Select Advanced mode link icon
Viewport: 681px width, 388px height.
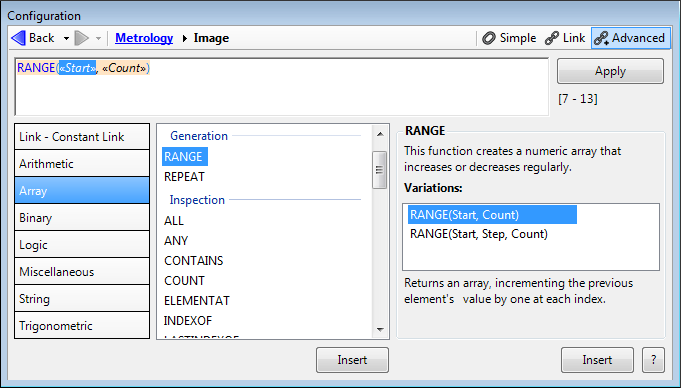(602, 38)
